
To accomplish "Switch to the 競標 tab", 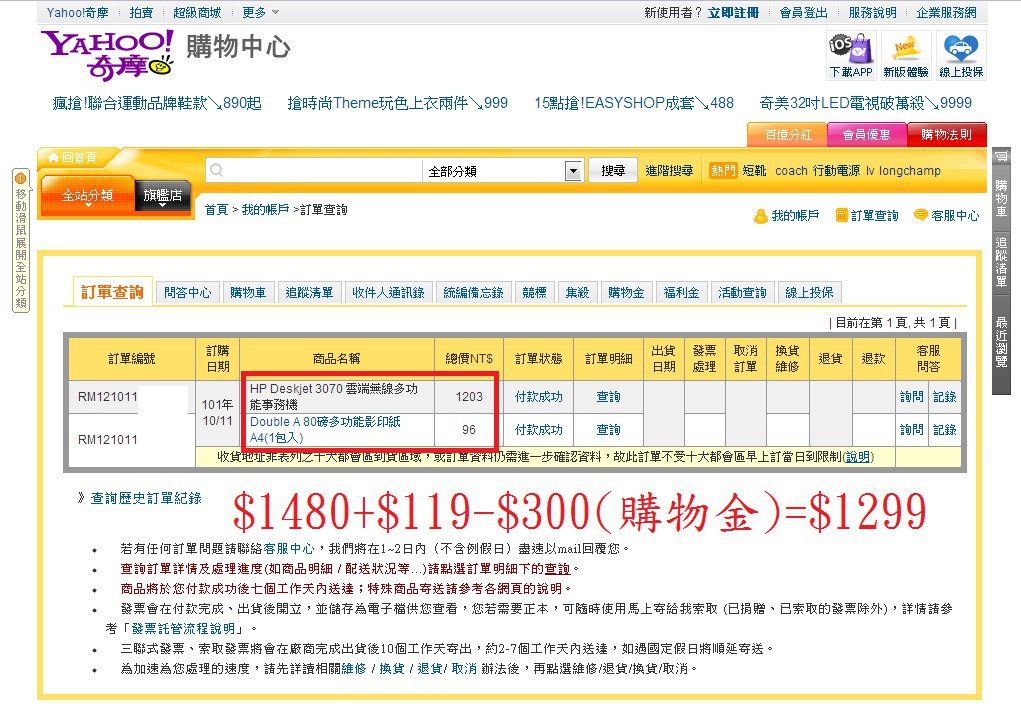I will 535,292.
